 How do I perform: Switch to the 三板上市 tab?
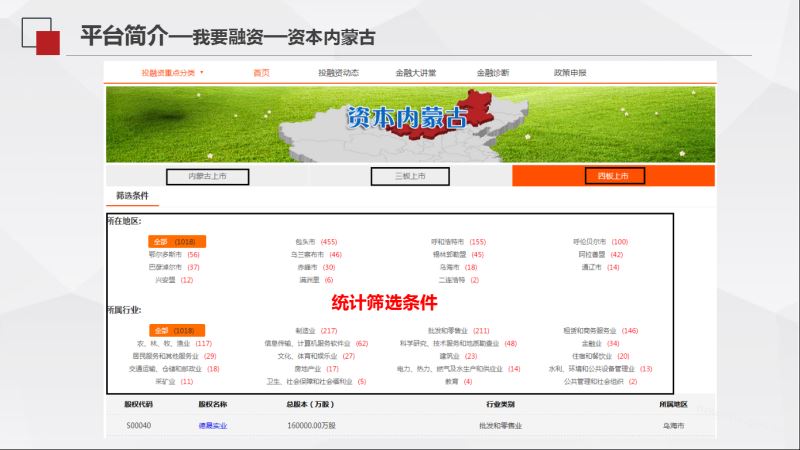point(410,176)
